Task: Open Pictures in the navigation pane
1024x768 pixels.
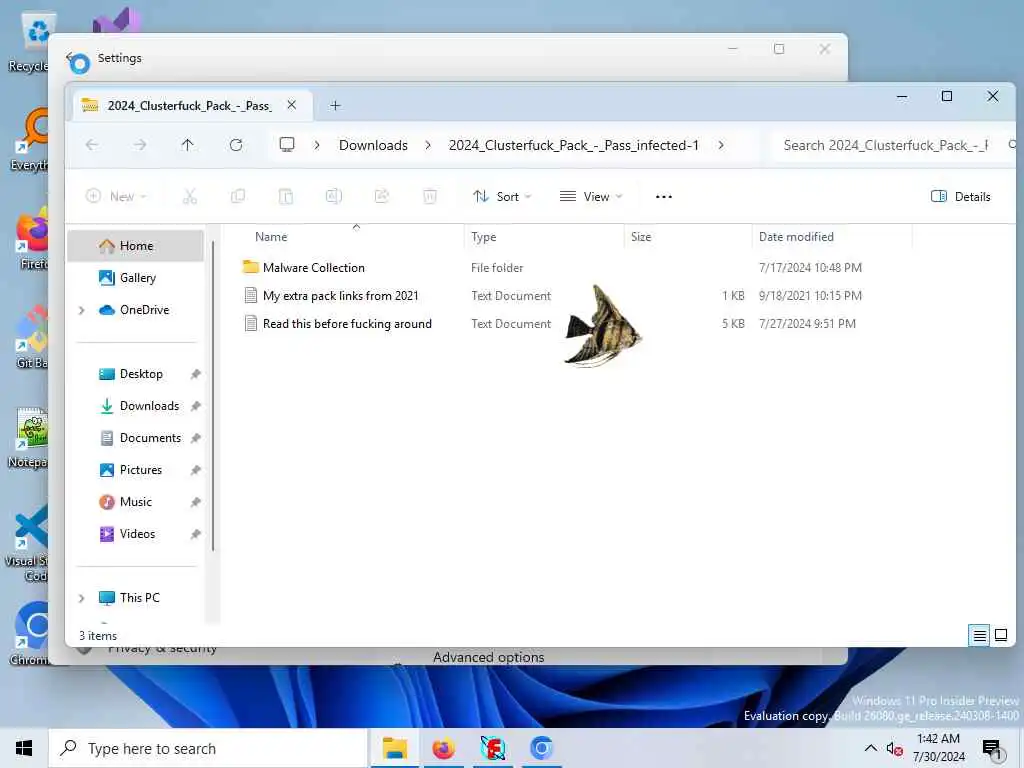Action: click(x=140, y=470)
